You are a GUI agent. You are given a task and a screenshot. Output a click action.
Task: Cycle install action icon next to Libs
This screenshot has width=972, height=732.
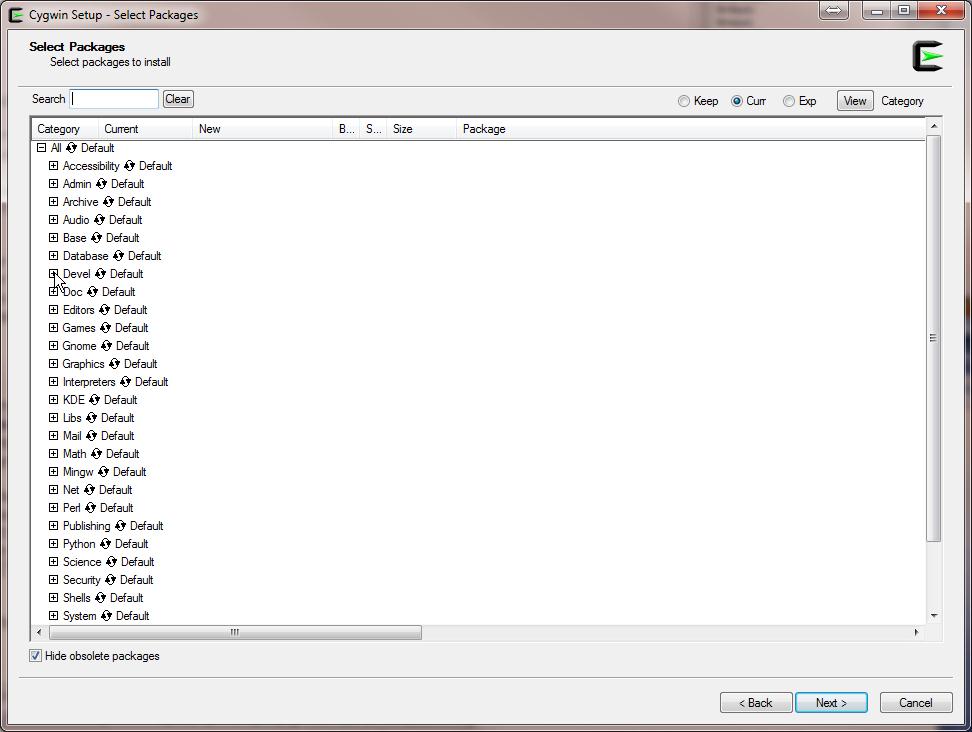pyautogui.click(x=91, y=418)
